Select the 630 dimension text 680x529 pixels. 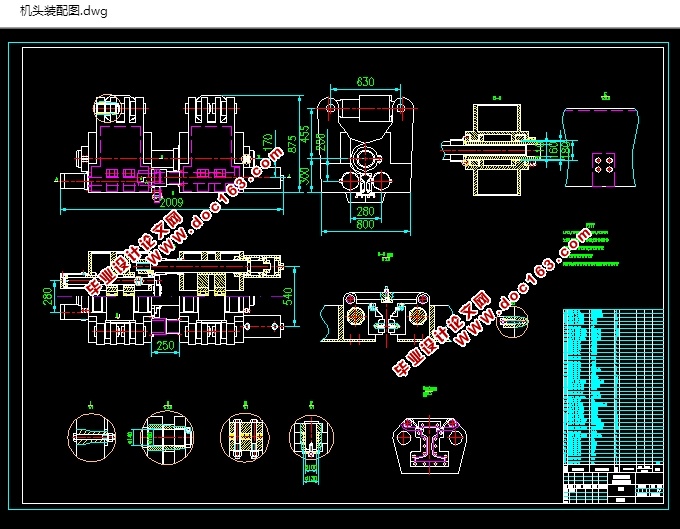pos(365,82)
